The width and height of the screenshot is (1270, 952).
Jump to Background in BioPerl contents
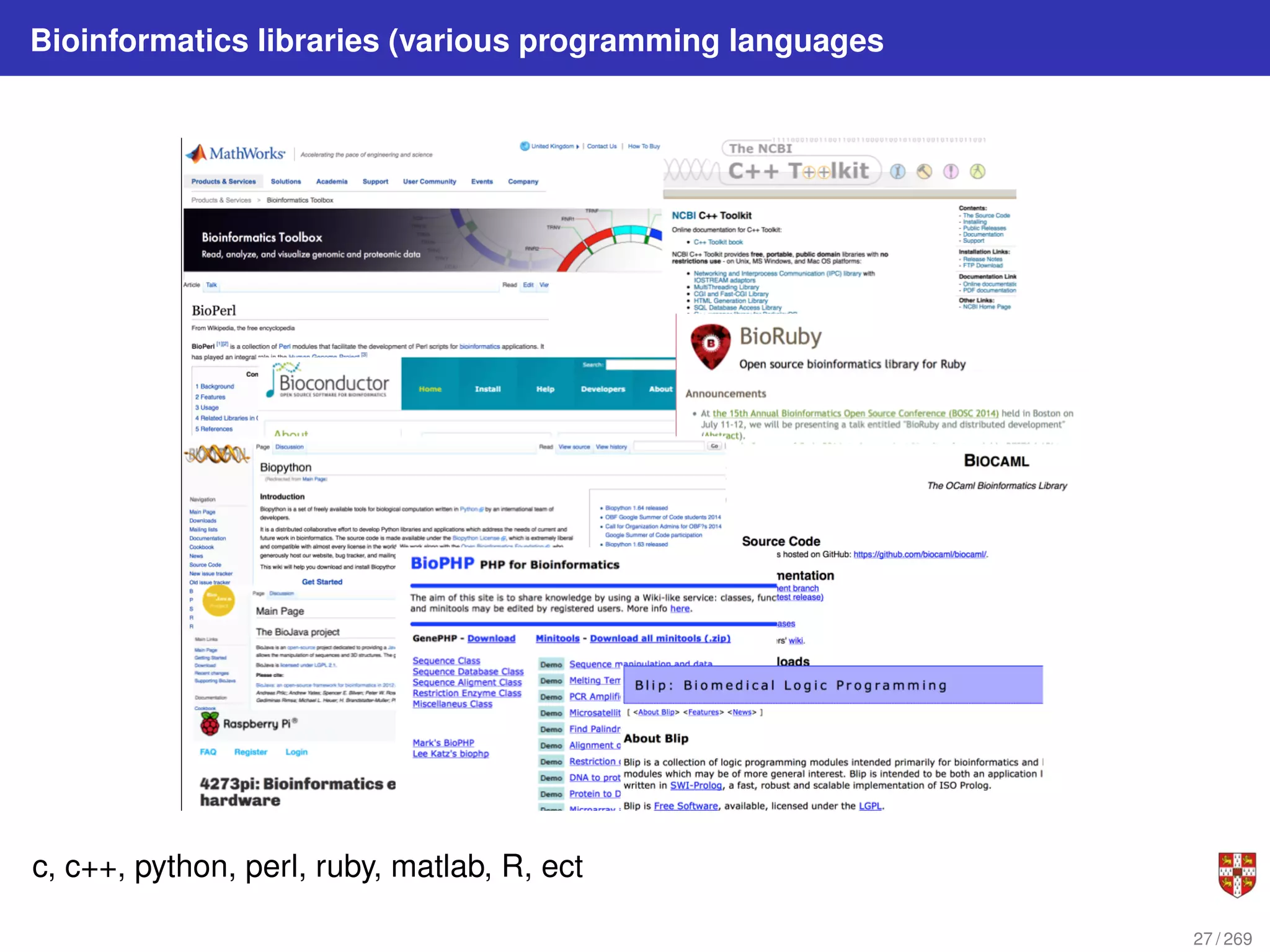point(215,387)
